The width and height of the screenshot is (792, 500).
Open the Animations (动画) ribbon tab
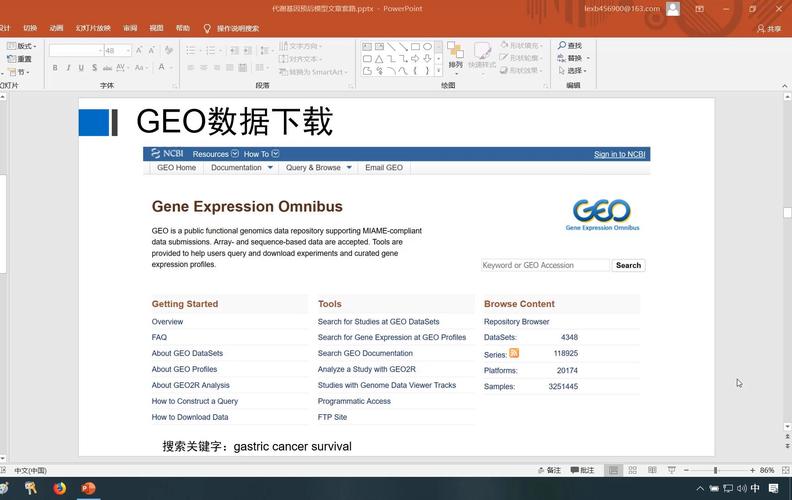click(x=56, y=28)
